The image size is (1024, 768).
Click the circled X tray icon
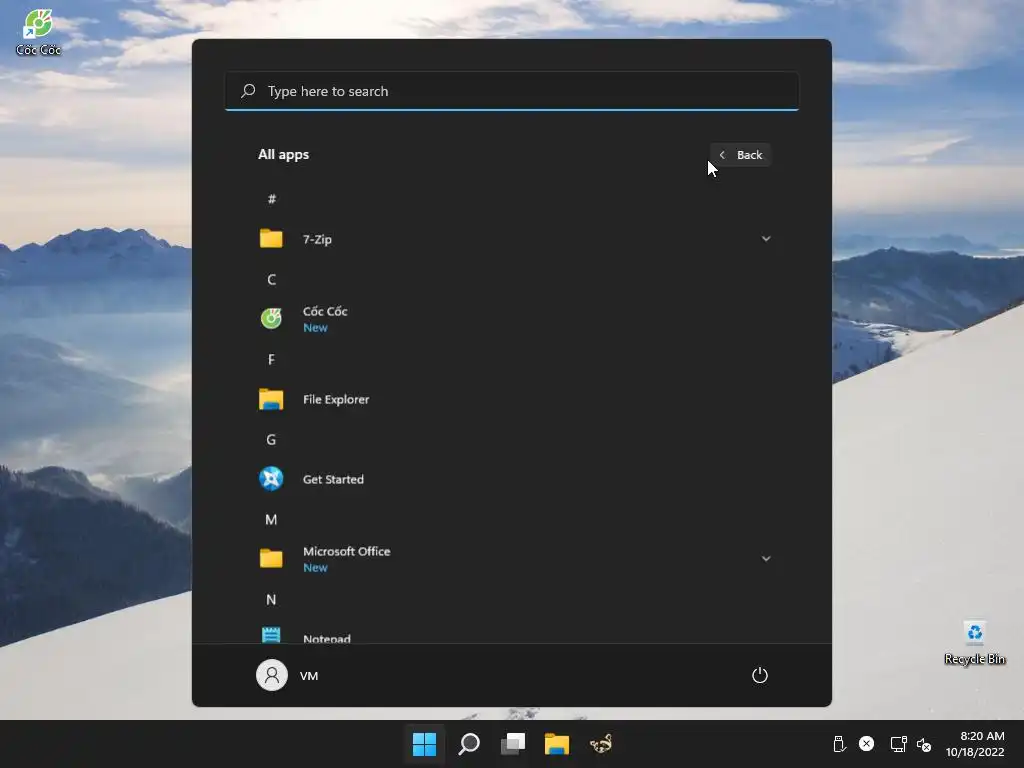[x=867, y=743]
